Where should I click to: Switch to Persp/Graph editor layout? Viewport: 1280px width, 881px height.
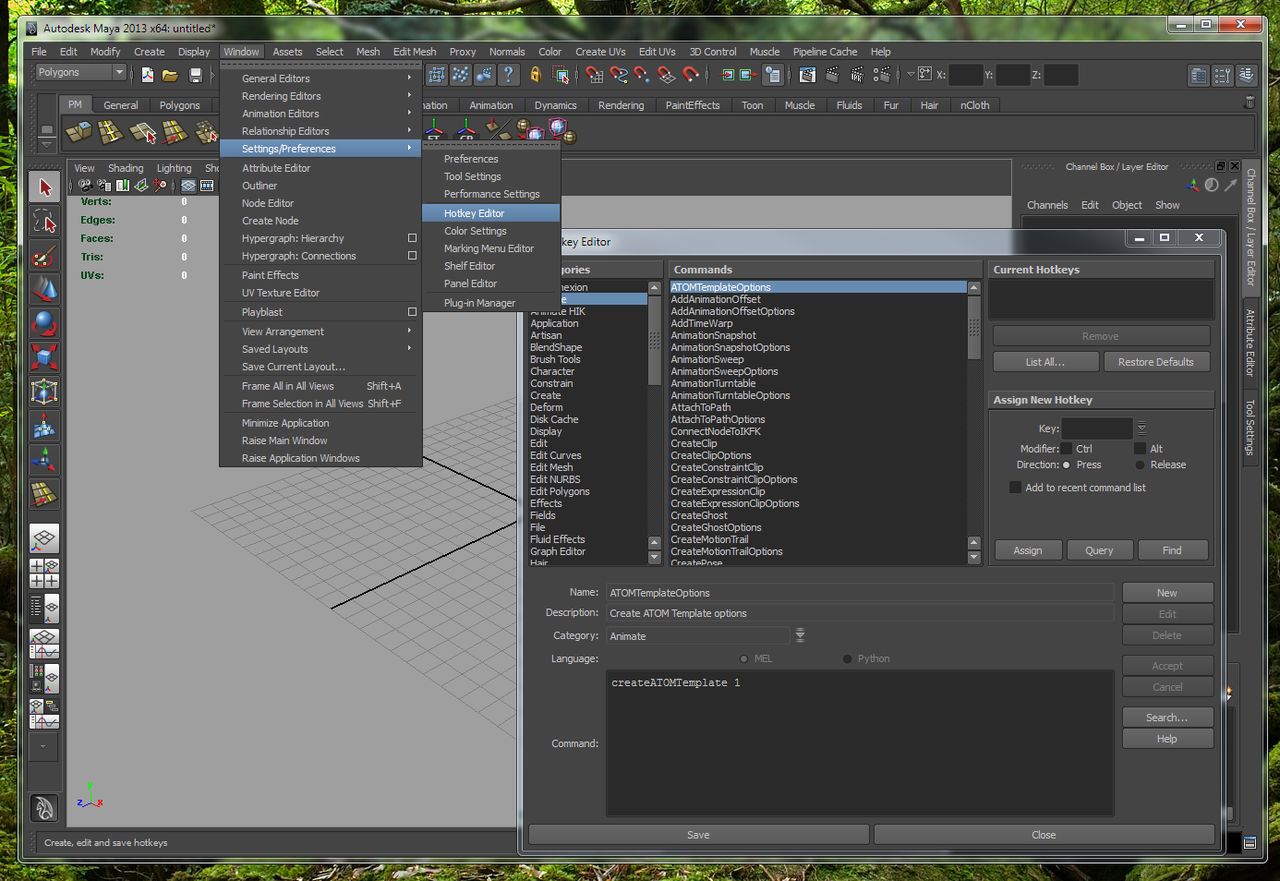point(44,642)
